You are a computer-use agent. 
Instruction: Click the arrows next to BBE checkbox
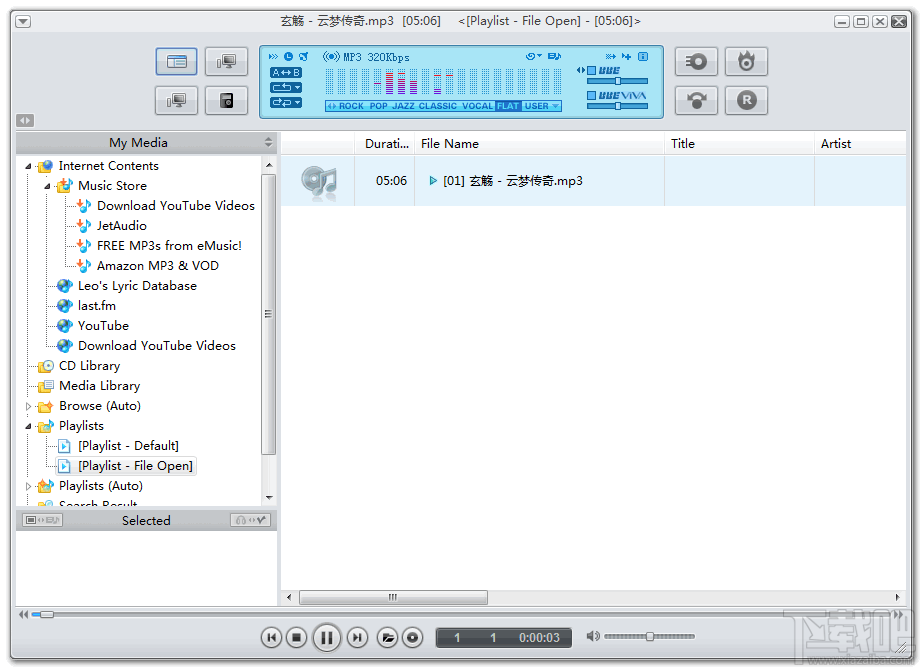click(x=581, y=71)
